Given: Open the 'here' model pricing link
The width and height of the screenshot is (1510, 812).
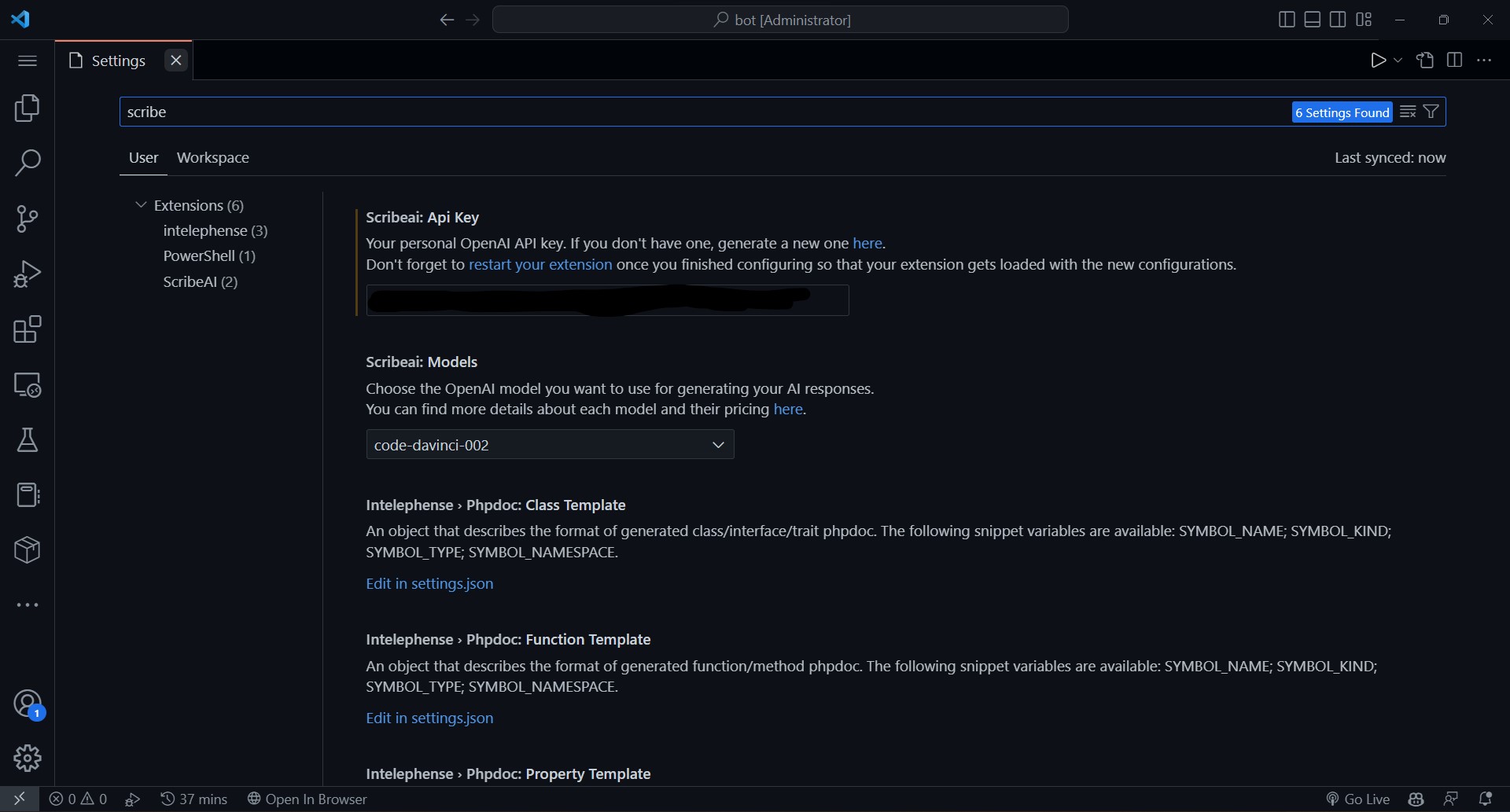Looking at the screenshot, I should click(x=788, y=410).
